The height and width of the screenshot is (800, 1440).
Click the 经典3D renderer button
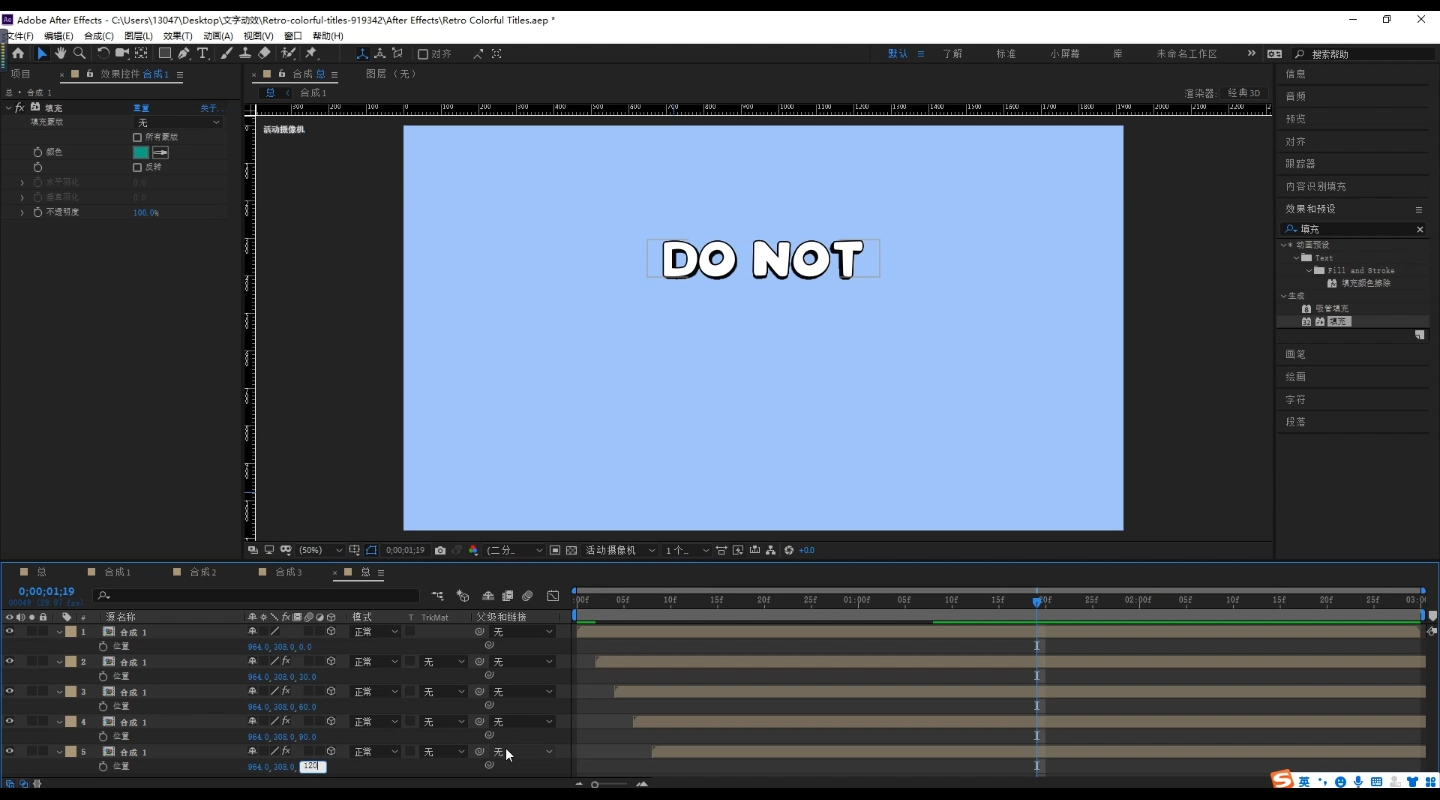coord(1244,93)
